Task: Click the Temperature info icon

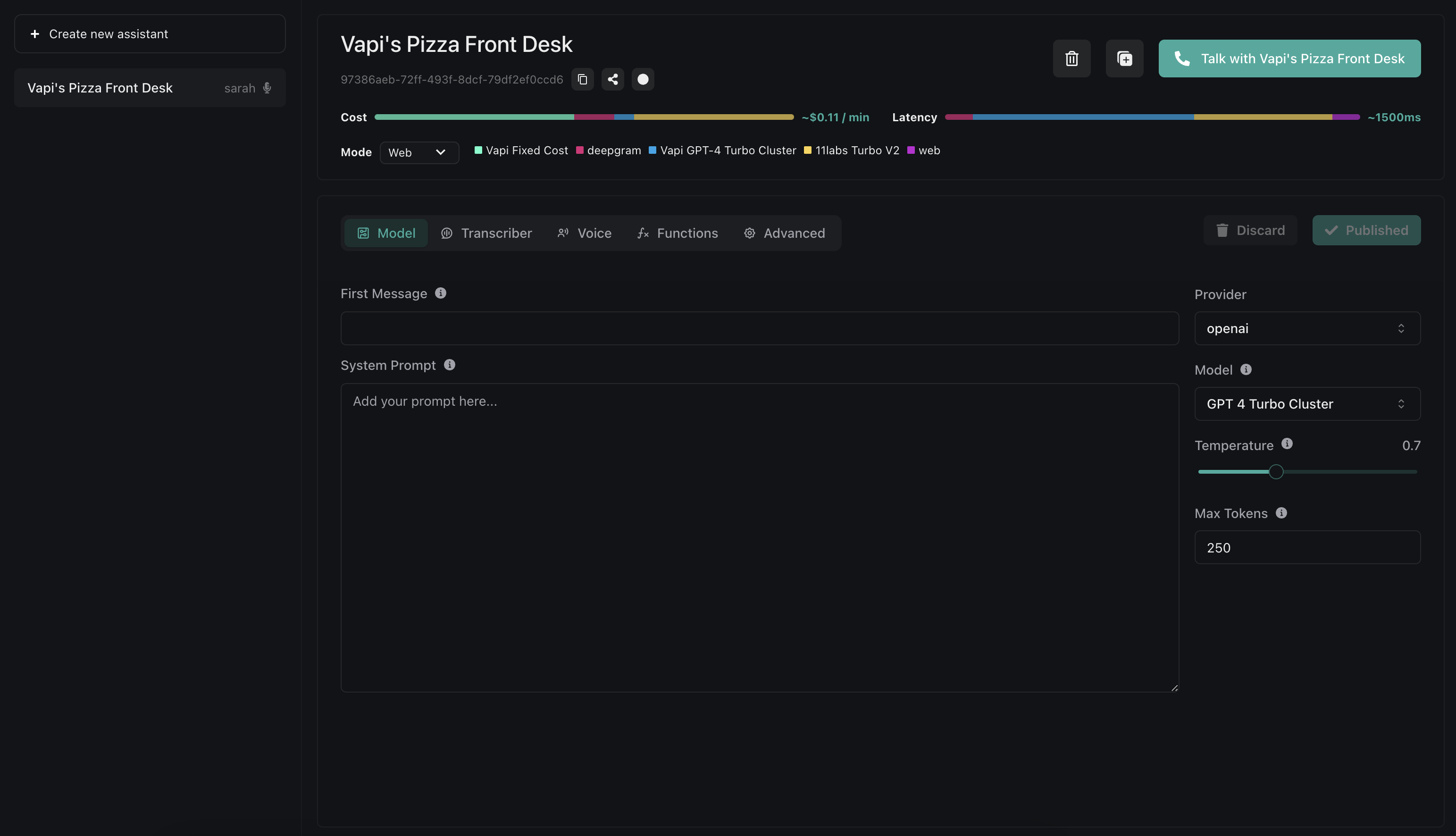Action: tap(1287, 444)
